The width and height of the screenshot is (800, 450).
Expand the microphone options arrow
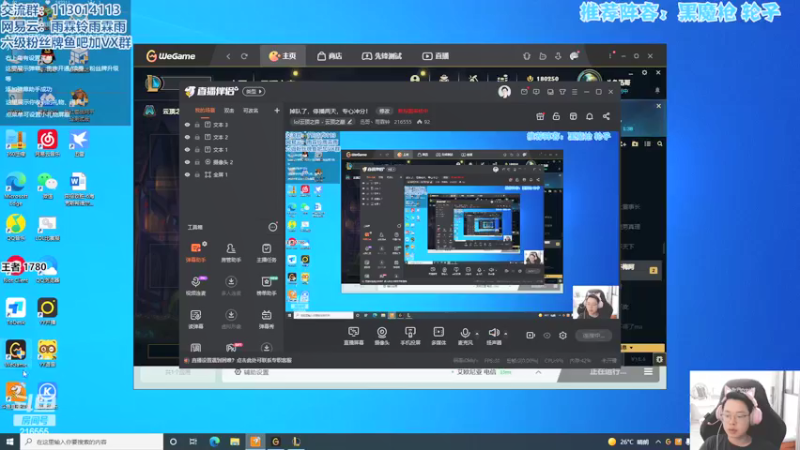point(477,334)
